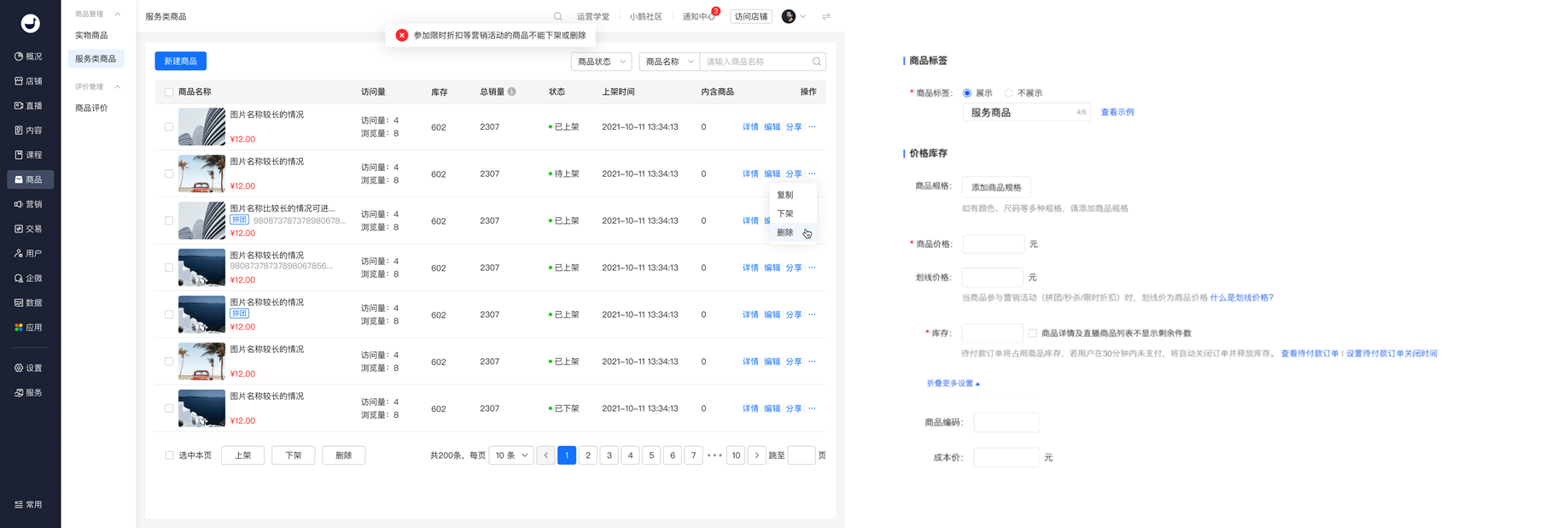Screen dimensions: 1568x528
Task: Check the 待上架 product row checkbox
Action: [x=169, y=174]
